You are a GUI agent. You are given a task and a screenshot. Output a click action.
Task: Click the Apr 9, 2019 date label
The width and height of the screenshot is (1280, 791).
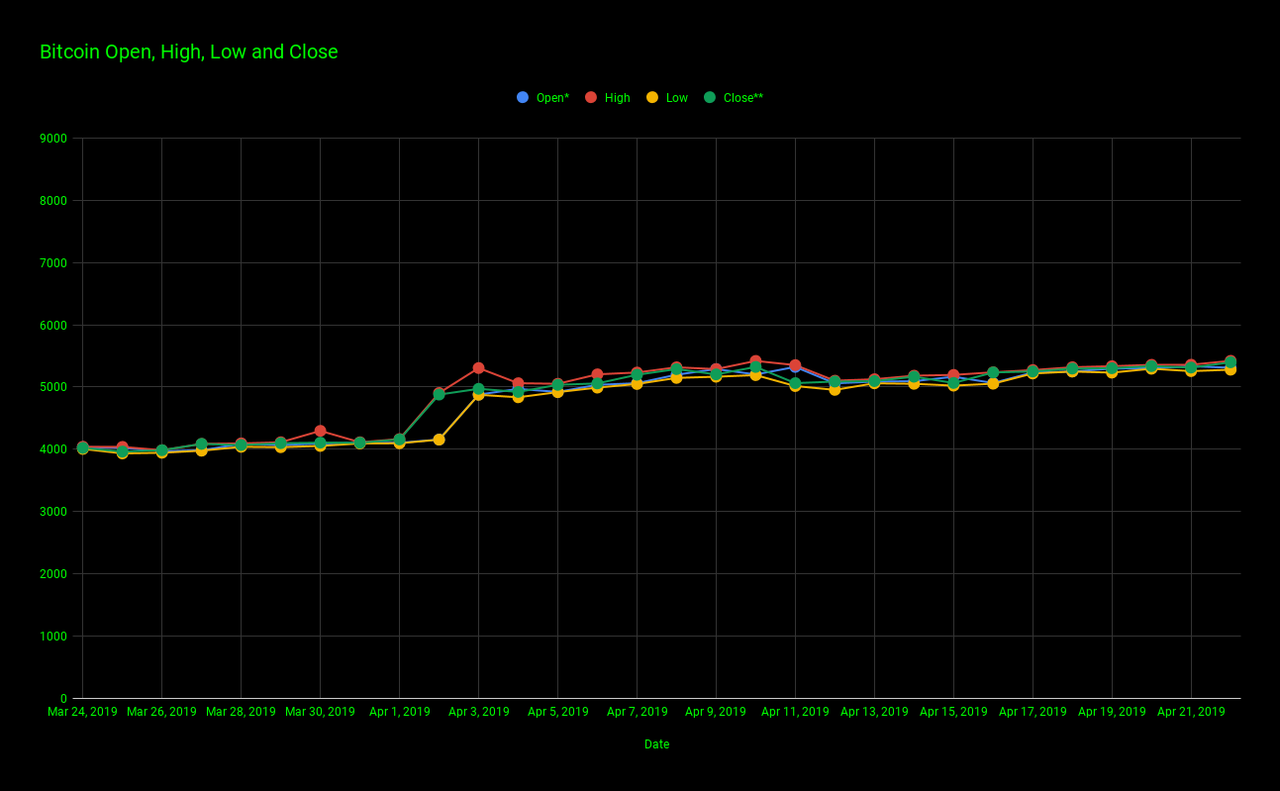[716, 712]
